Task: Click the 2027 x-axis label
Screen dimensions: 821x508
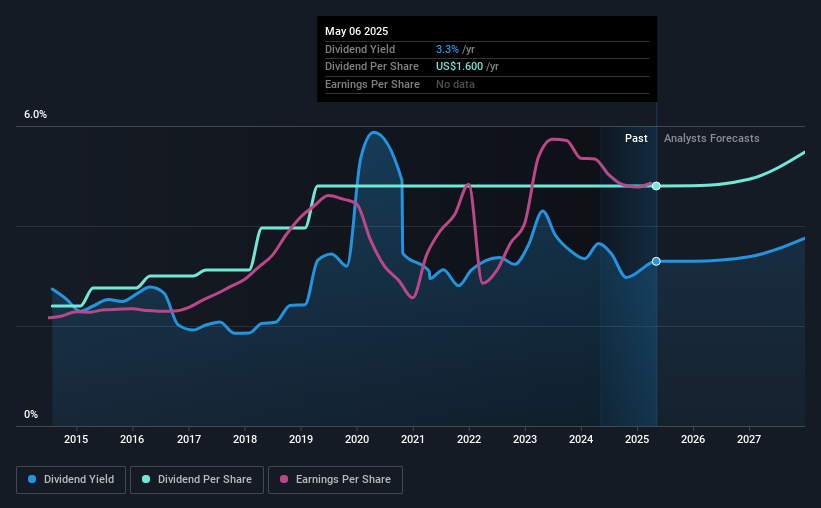Action: coord(749,439)
